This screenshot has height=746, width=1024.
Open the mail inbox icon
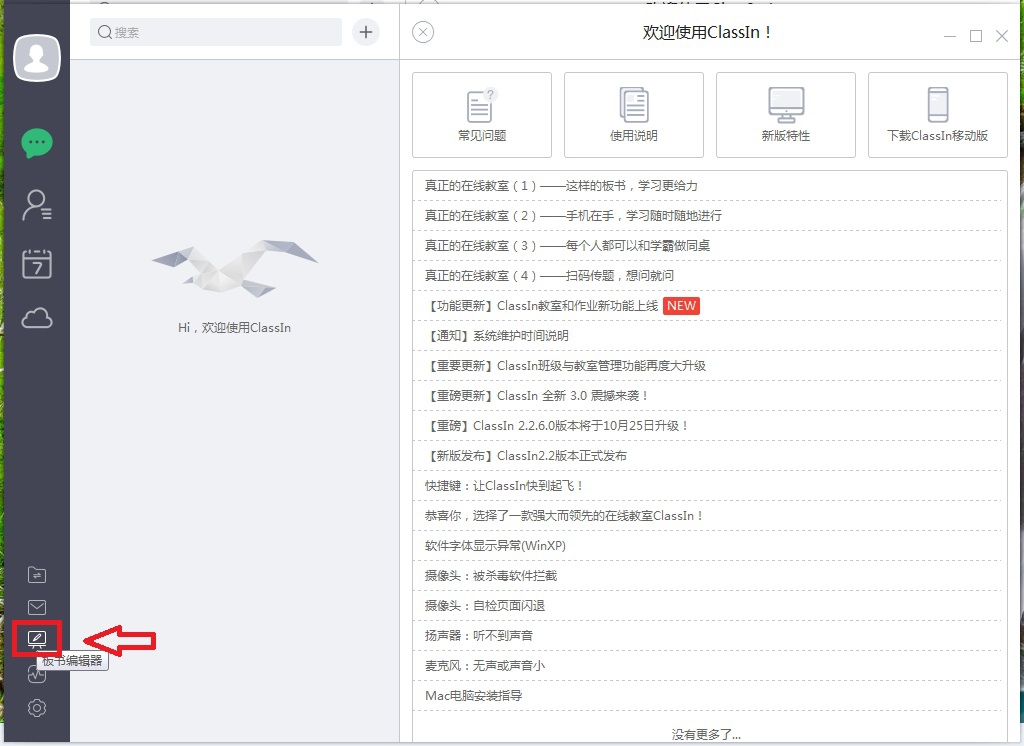36,607
